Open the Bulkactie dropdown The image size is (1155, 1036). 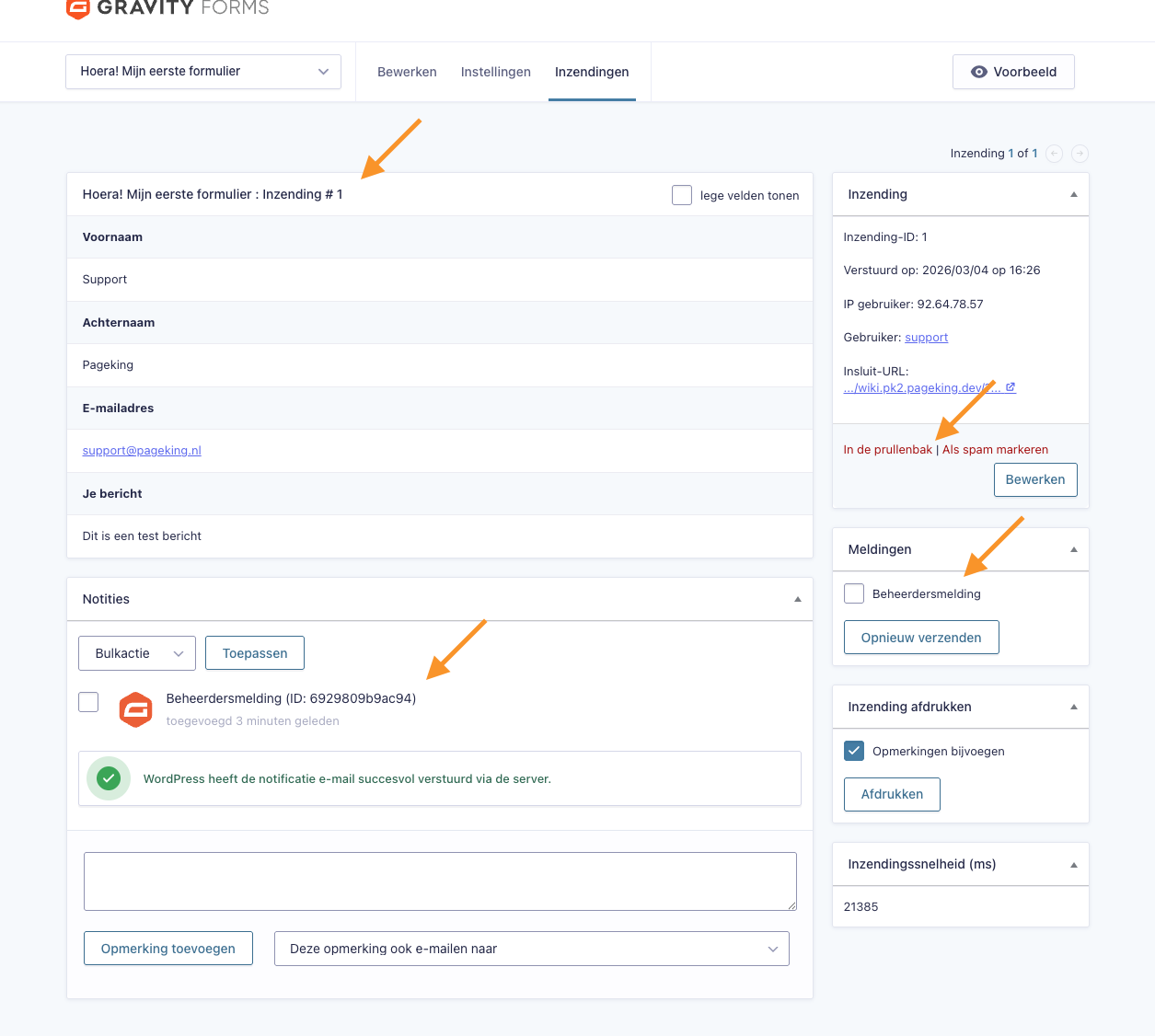pos(137,653)
